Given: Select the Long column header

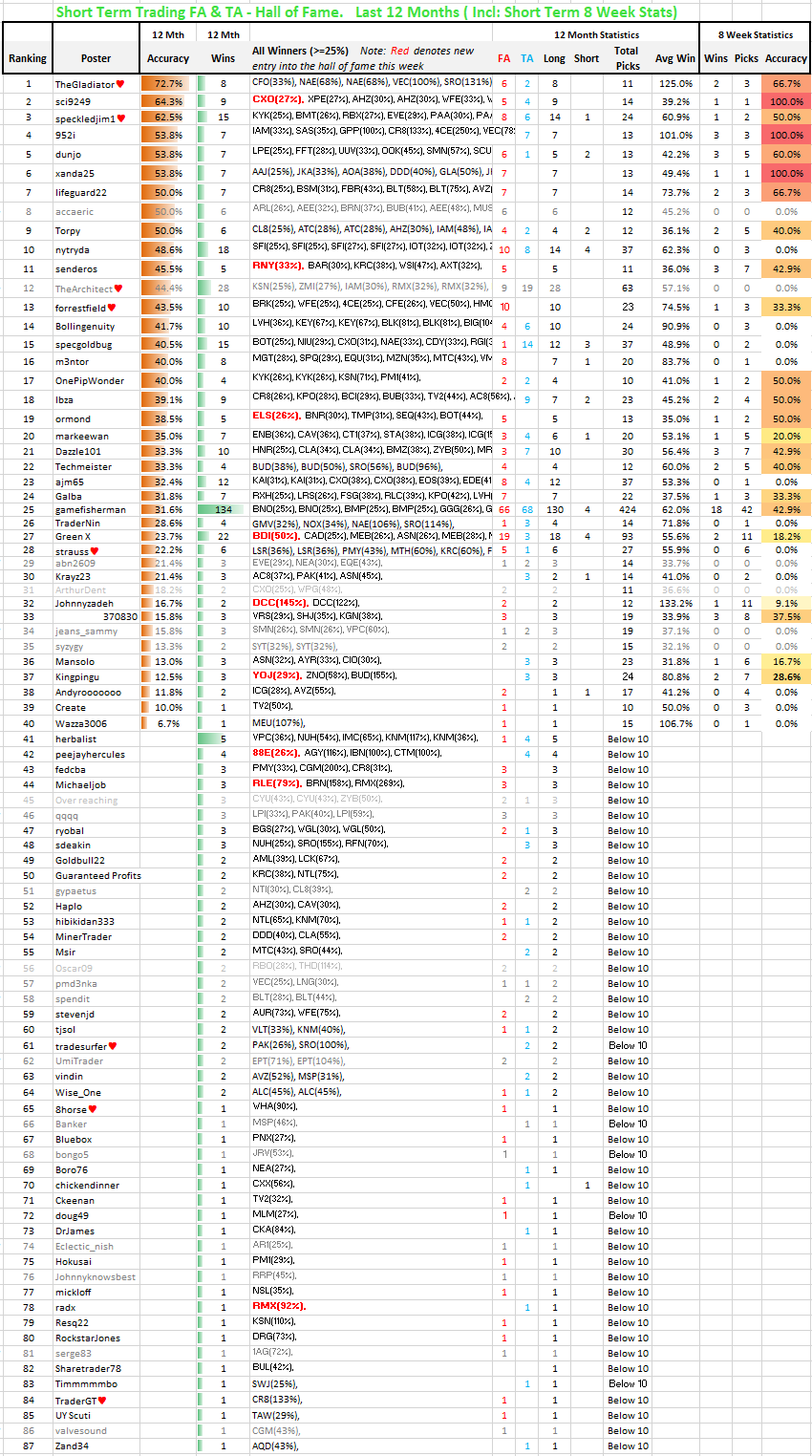Looking at the screenshot, I should pyautogui.click(x=554, y=58).
